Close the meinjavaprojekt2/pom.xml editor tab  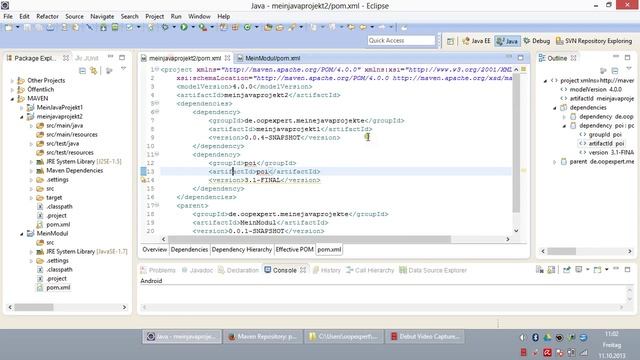227,58
